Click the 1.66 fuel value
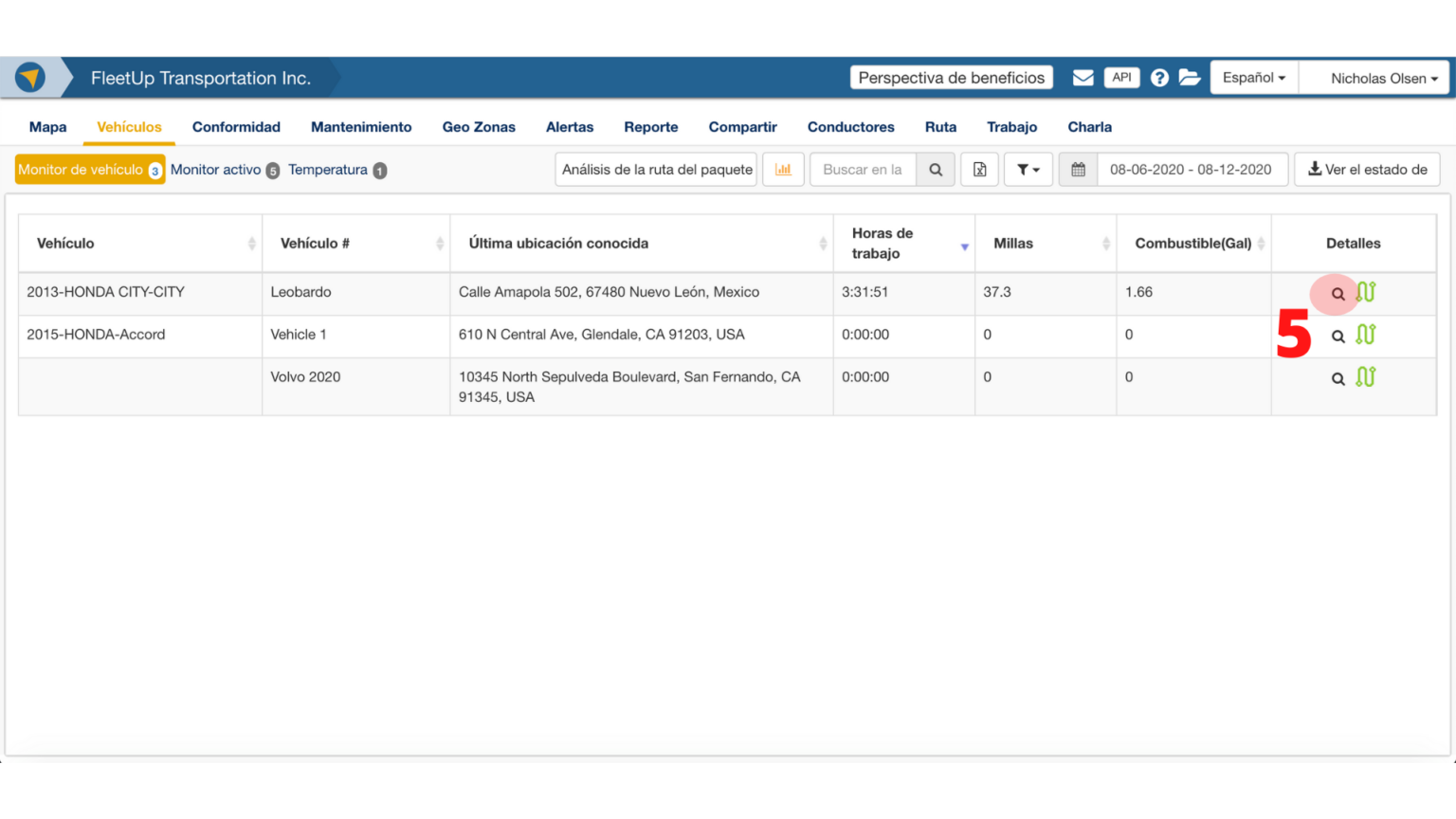The image size is (1456, 819). tap(1138, 292)
